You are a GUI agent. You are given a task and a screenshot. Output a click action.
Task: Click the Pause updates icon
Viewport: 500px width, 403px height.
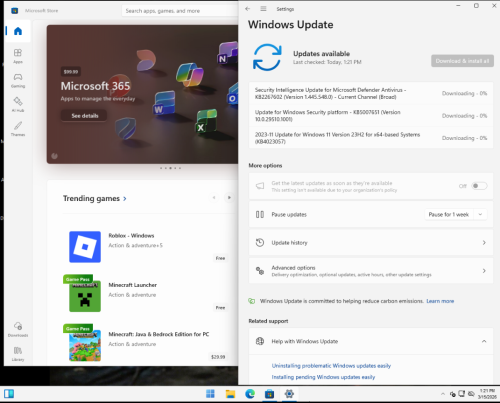[x=260, y=214]
